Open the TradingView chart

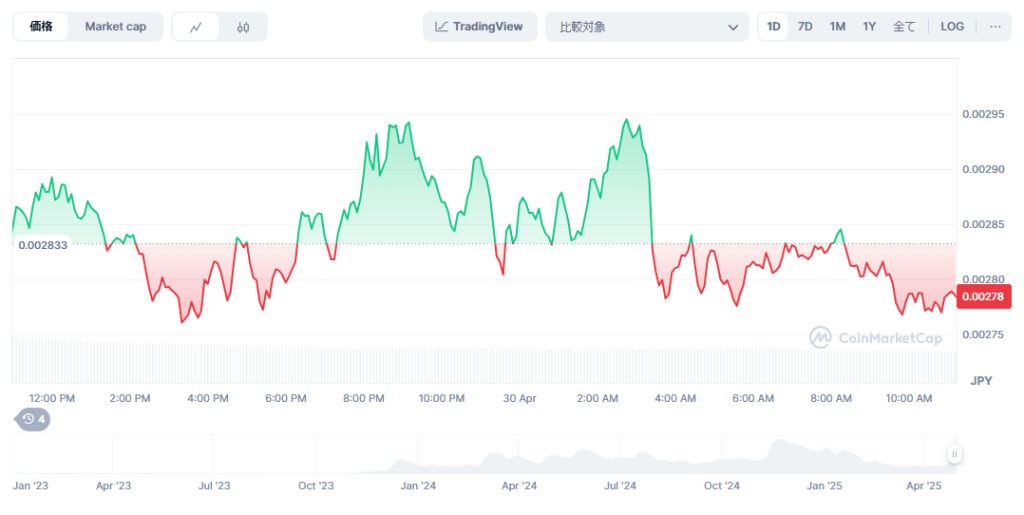coord(479,27)
